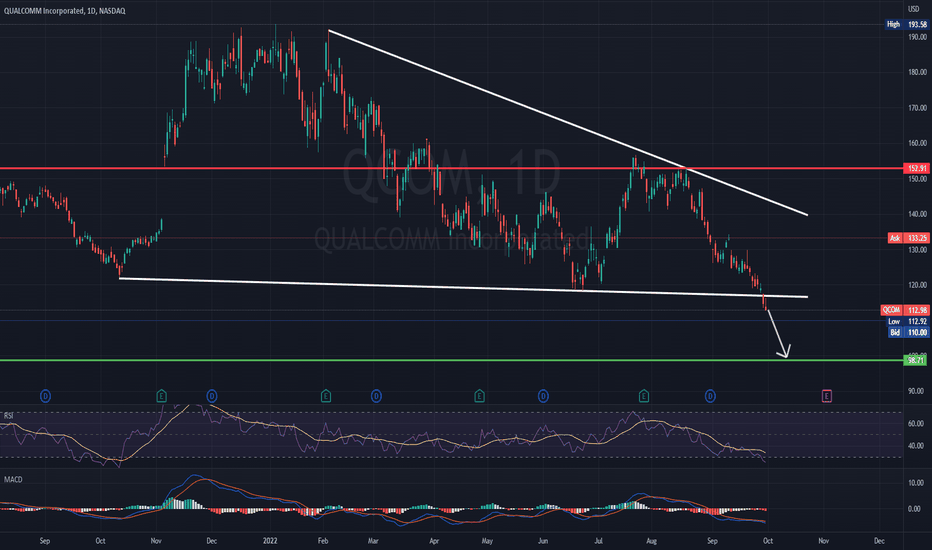This screenshot has width=932, height=550.
Task: Open the December 2021 dividend D marker
Action: coord(212,395)
